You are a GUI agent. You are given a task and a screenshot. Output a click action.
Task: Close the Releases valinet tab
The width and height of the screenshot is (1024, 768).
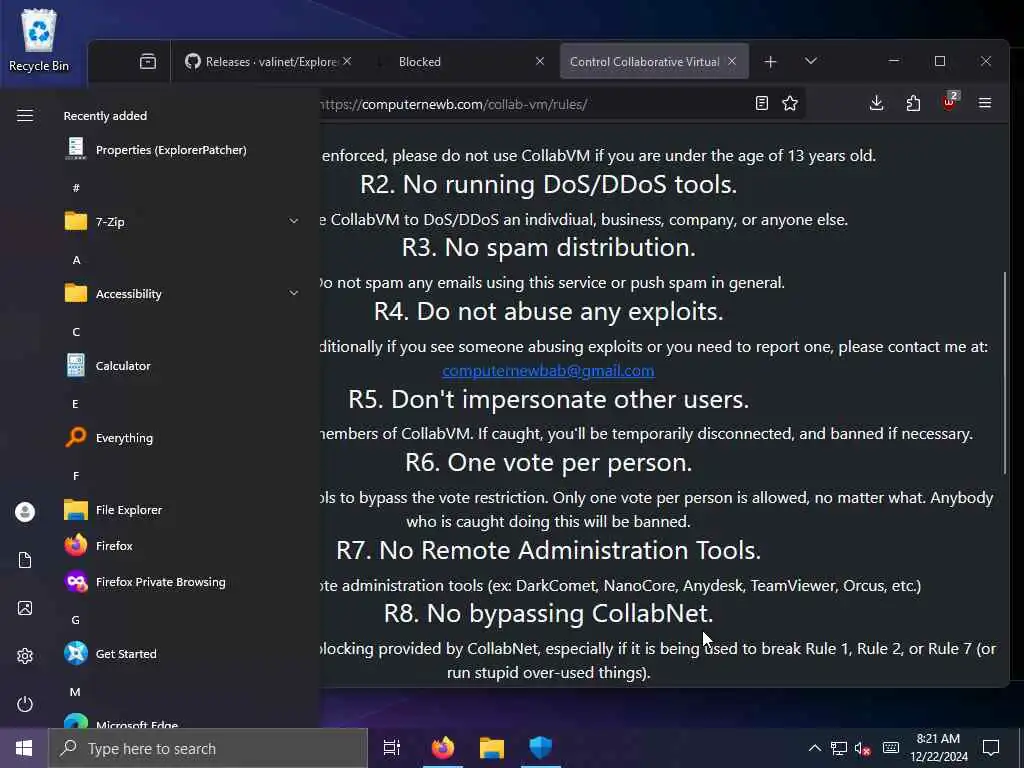click(347, 61)
